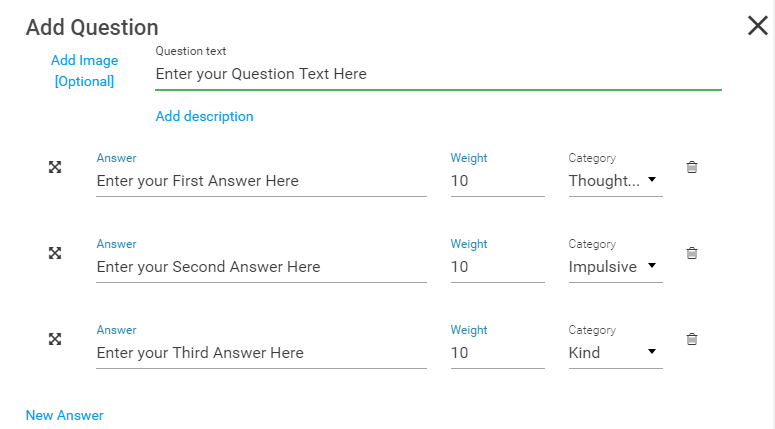Click the second answer's Weight field
Image resolution: width=775 pixels, height=429 pixels.
click(498, 267)
